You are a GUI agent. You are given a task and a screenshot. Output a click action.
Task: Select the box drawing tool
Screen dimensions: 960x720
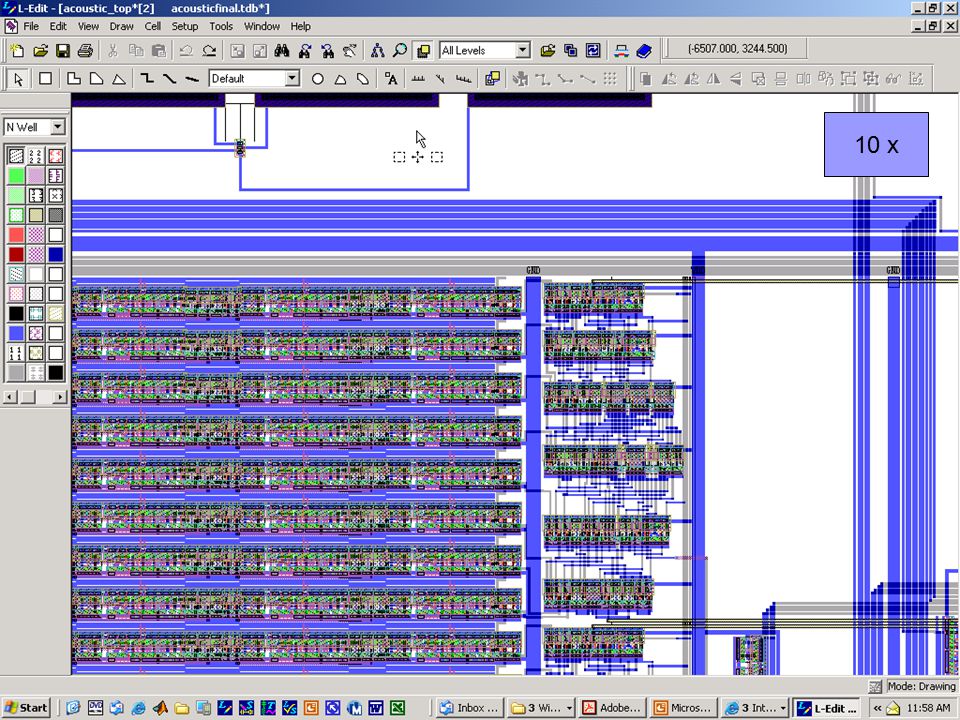point(45,79)
